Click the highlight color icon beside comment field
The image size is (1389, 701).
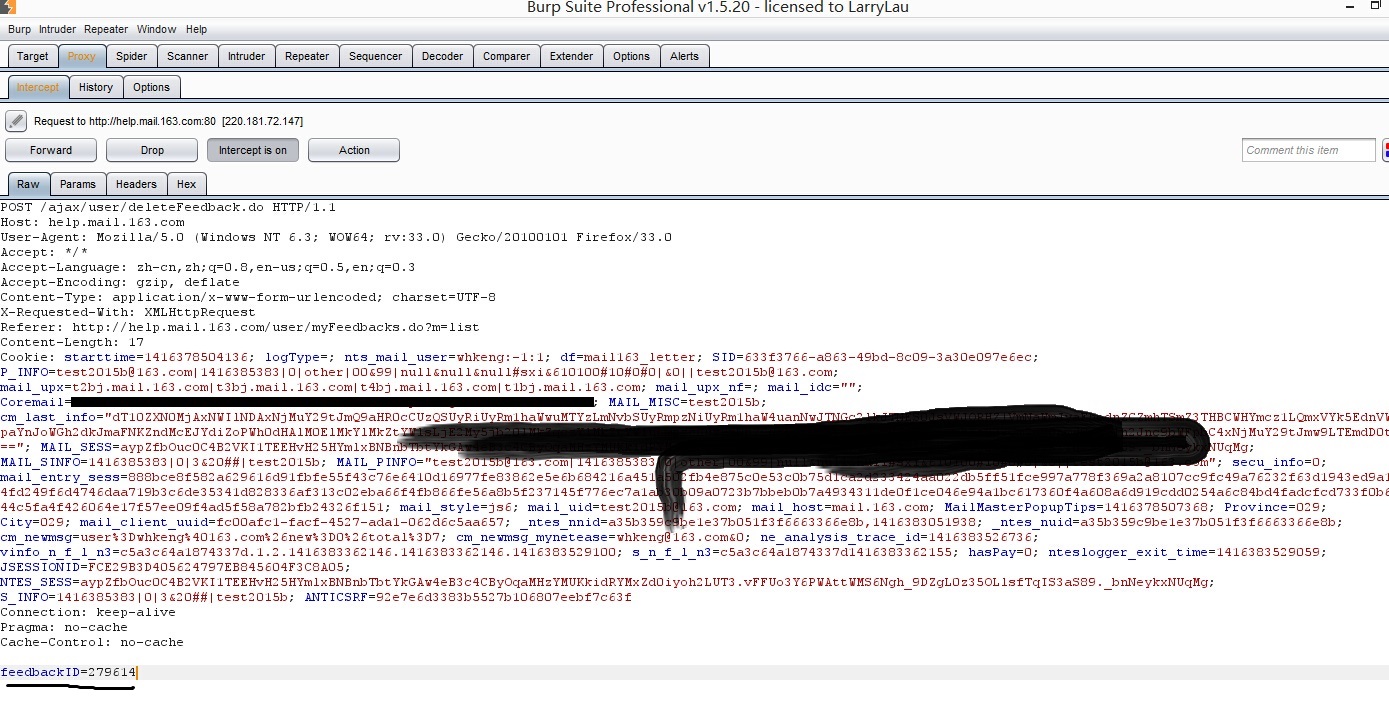[x=1385, y=150]
